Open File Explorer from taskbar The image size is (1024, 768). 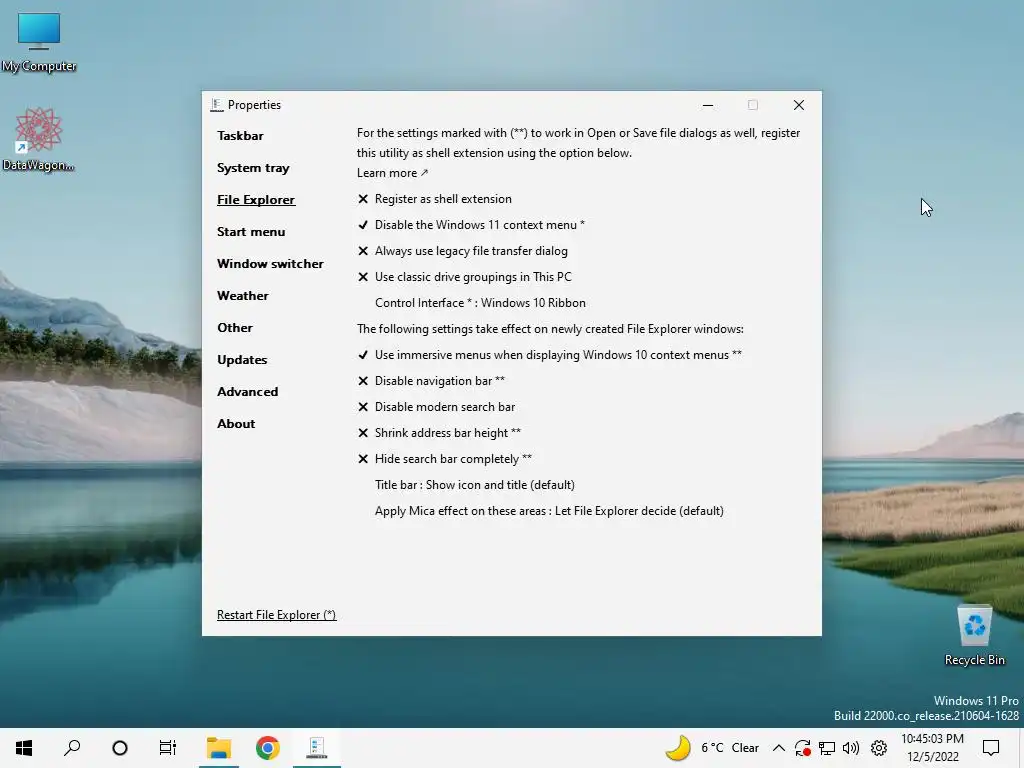(219, 748)
